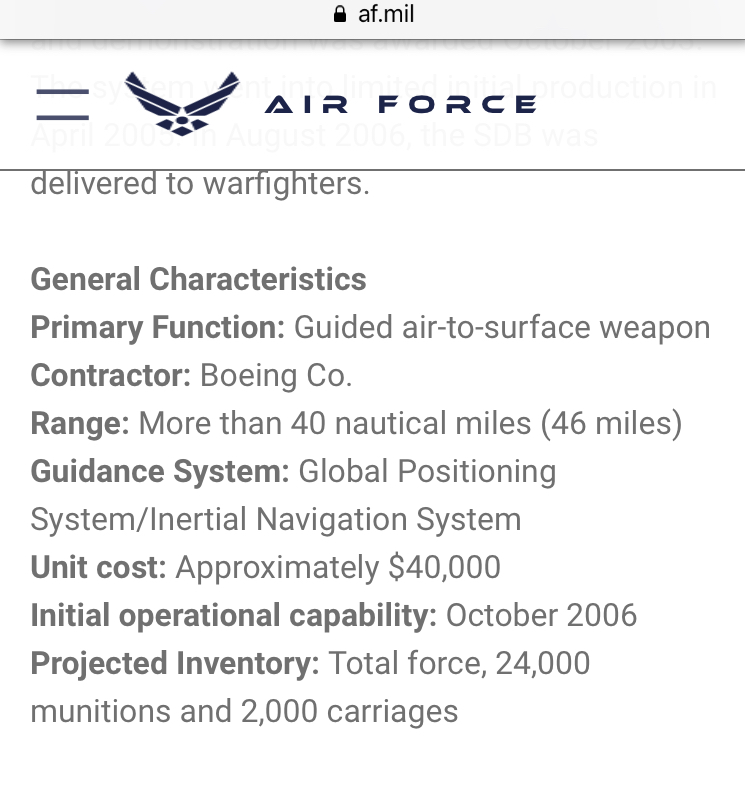Click the delivered to warfighters sentence
The height and width of the screenshot is (807, 745).
point(200,184)
